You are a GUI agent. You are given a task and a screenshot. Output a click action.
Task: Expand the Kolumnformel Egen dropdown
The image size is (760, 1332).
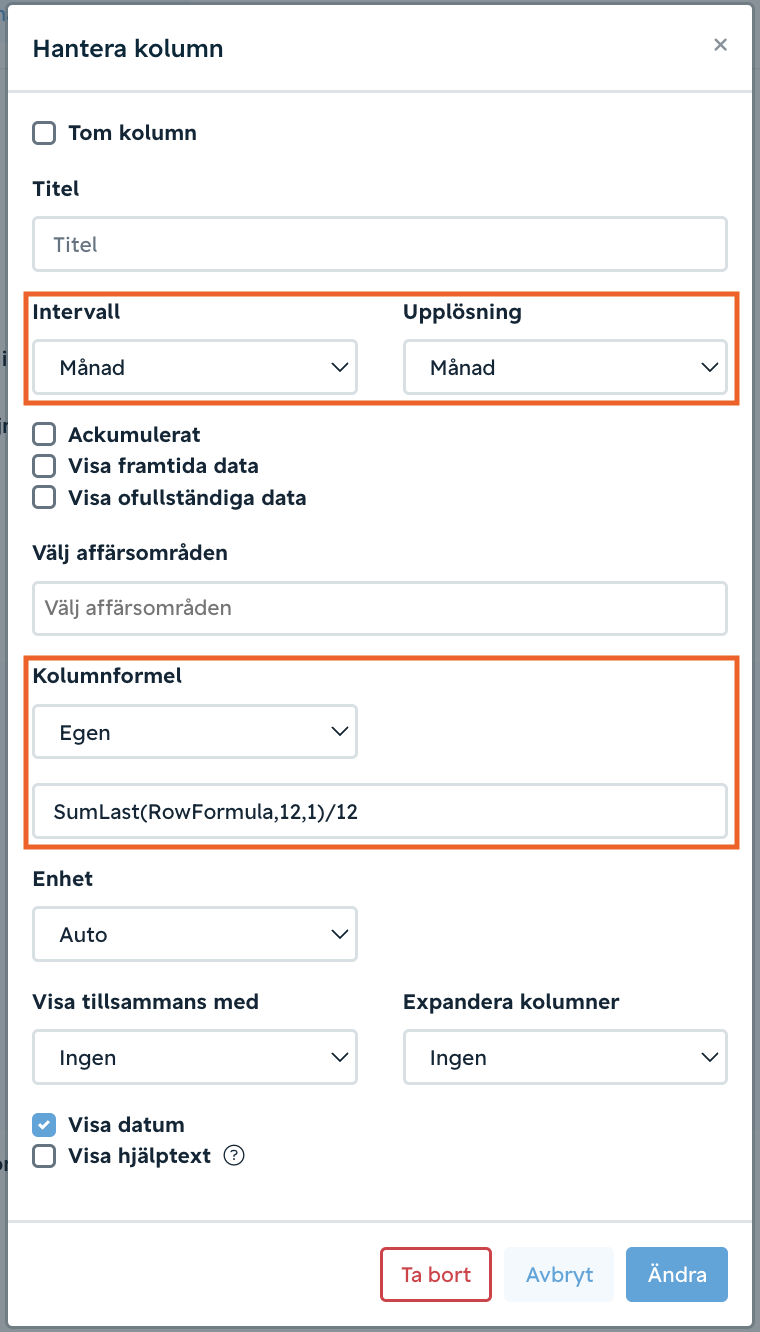(195, 732)
